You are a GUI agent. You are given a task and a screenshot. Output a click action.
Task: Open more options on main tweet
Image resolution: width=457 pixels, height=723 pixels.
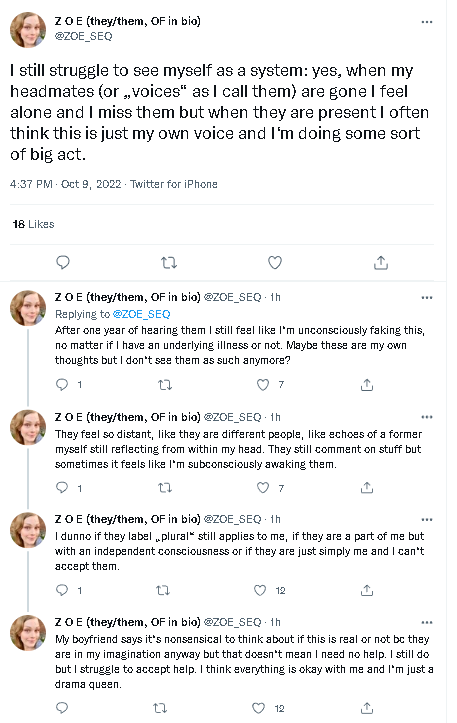(427, 22)
